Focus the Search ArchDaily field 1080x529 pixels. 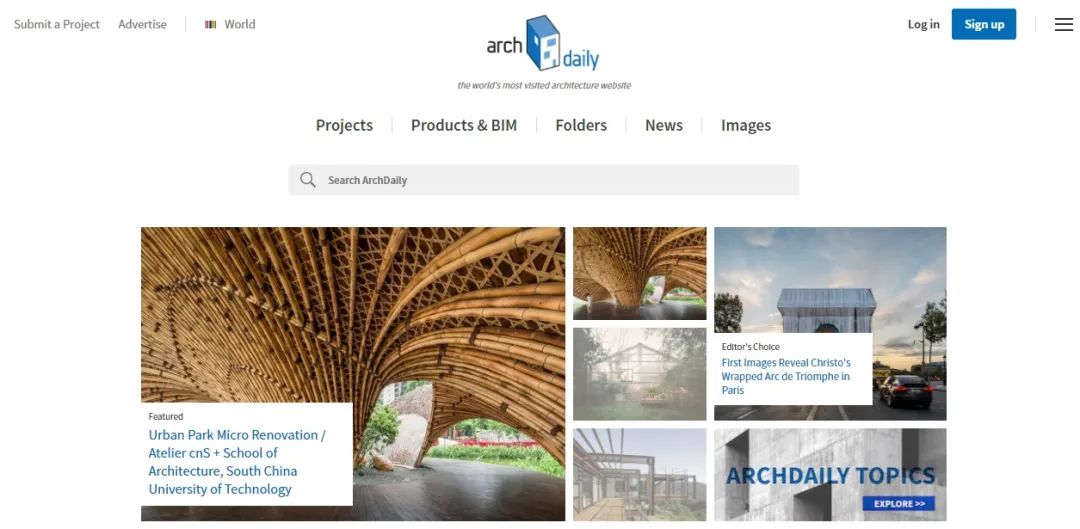point(543,180)
